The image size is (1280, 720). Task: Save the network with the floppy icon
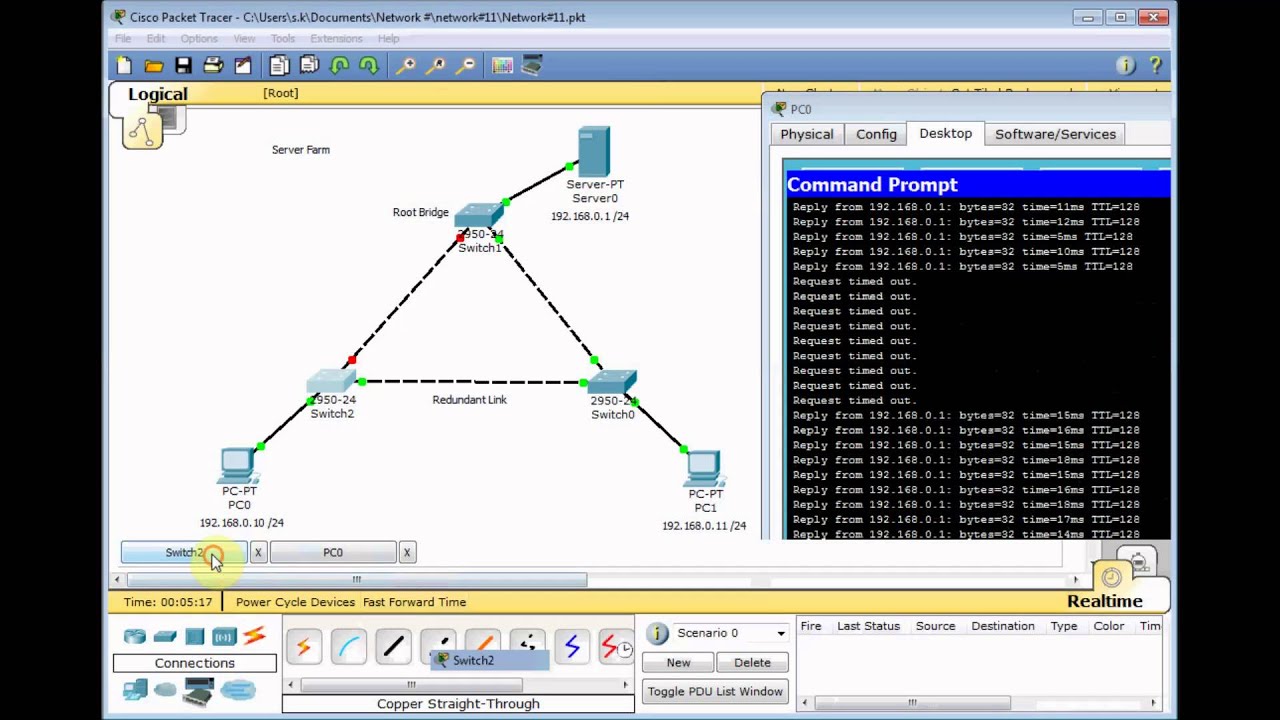(x=183, y=66)
